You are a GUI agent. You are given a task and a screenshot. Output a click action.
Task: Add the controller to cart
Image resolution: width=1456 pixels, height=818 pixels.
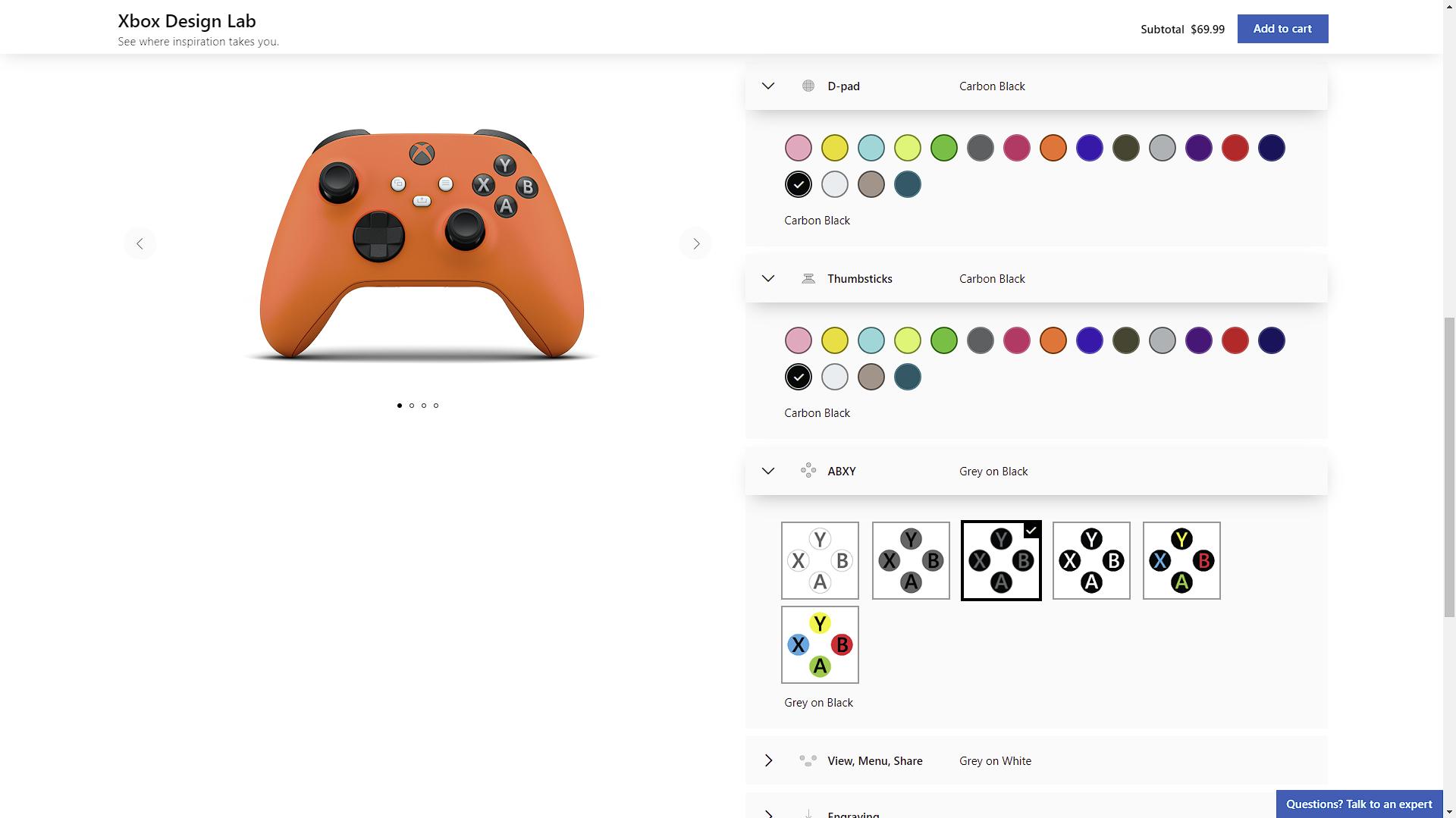pyautogui.click(x=1282, y=29)
